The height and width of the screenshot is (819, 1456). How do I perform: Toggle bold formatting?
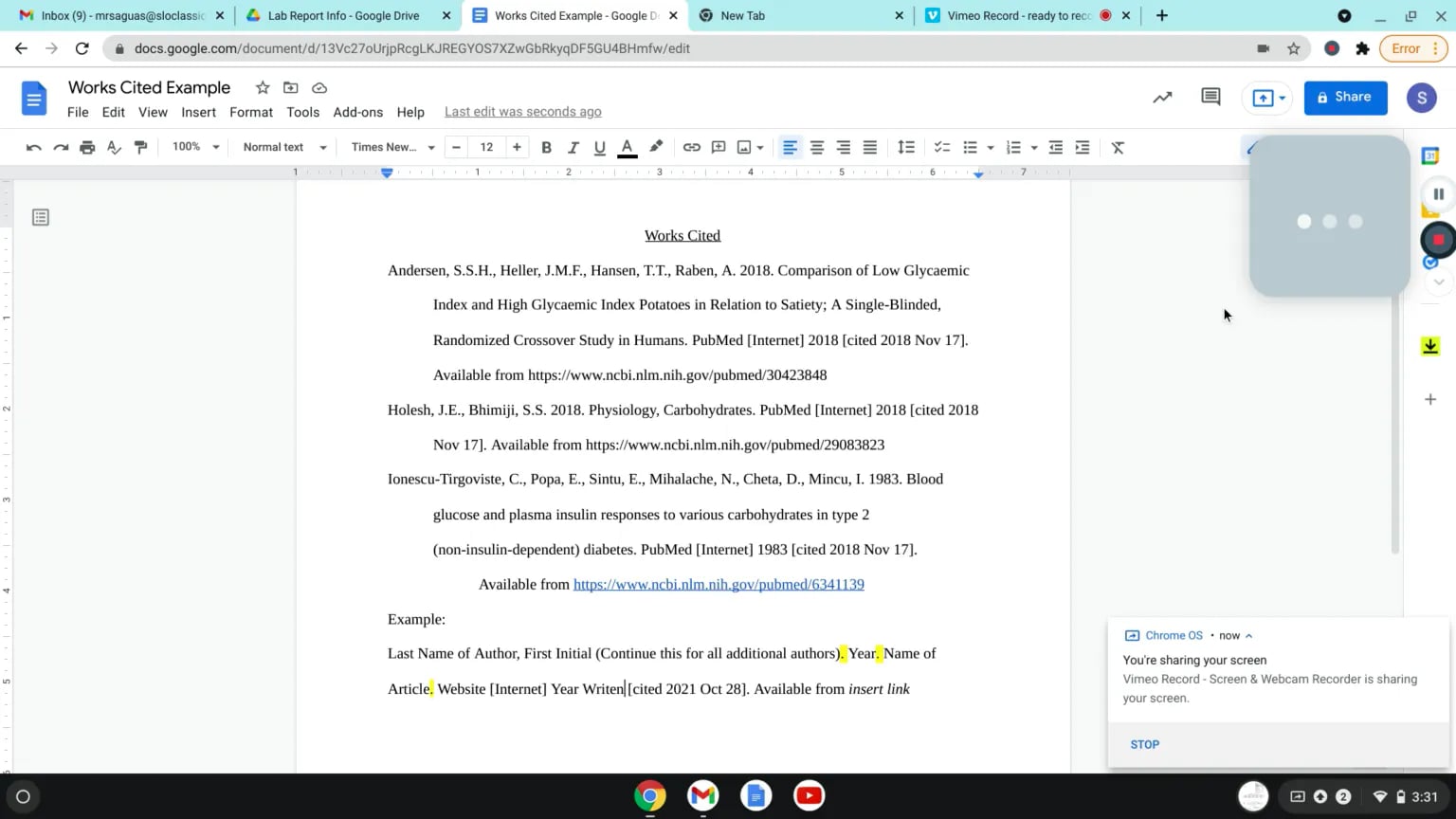pyautogui.click(x=546, y=147)
